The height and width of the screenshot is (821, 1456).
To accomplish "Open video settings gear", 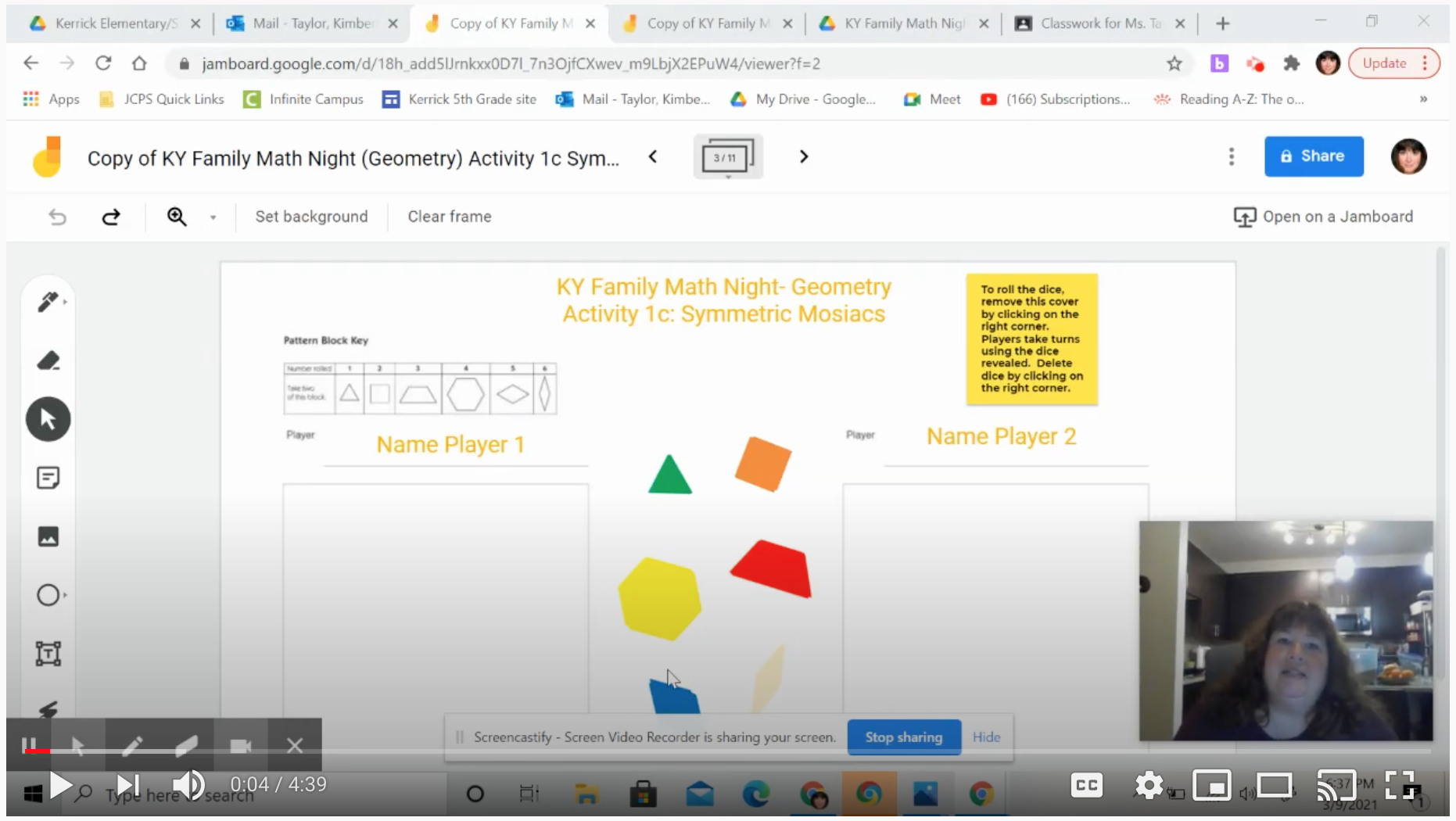I will click(1149, 785).
